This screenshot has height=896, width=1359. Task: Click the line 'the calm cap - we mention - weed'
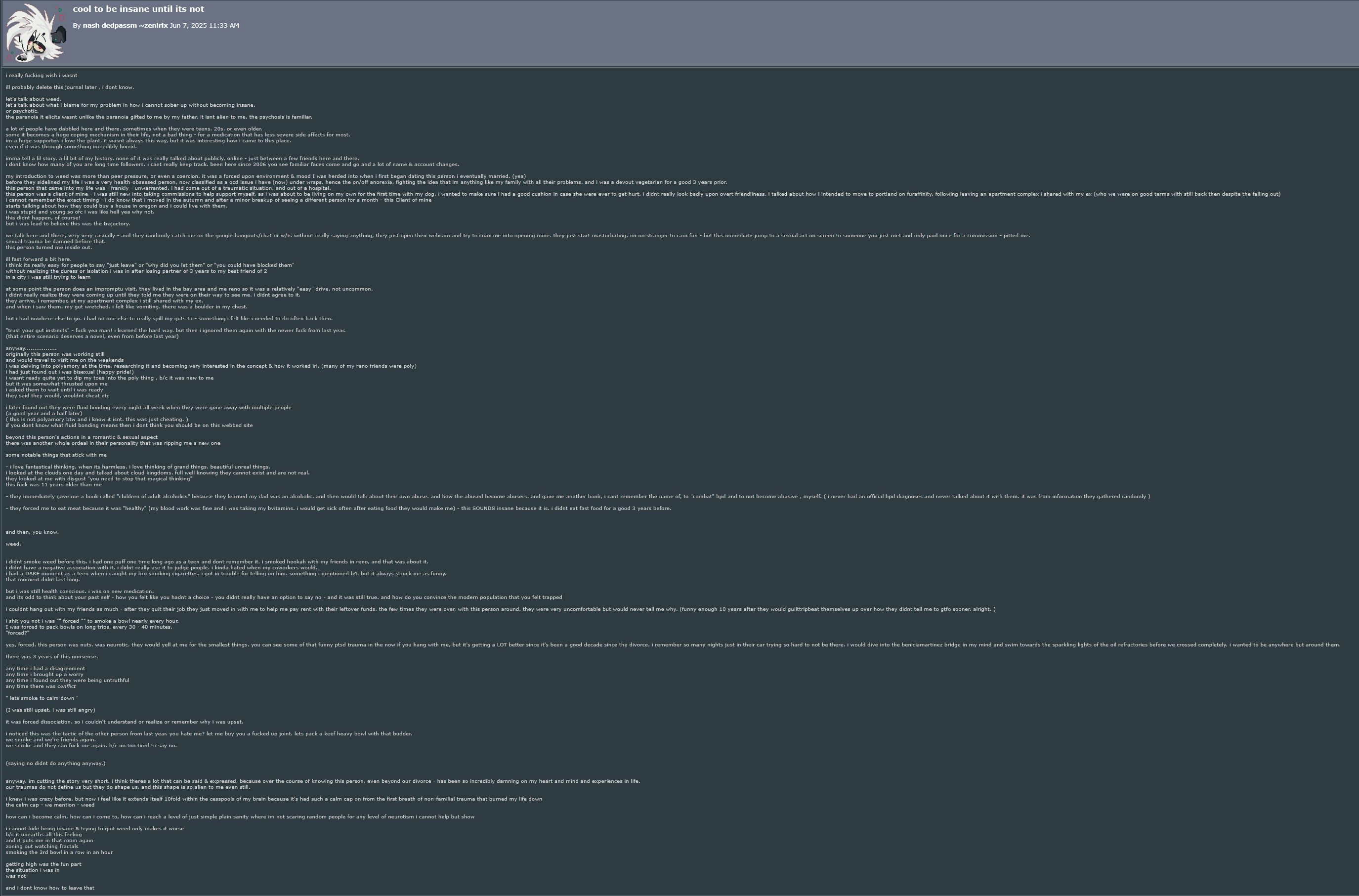50,805
